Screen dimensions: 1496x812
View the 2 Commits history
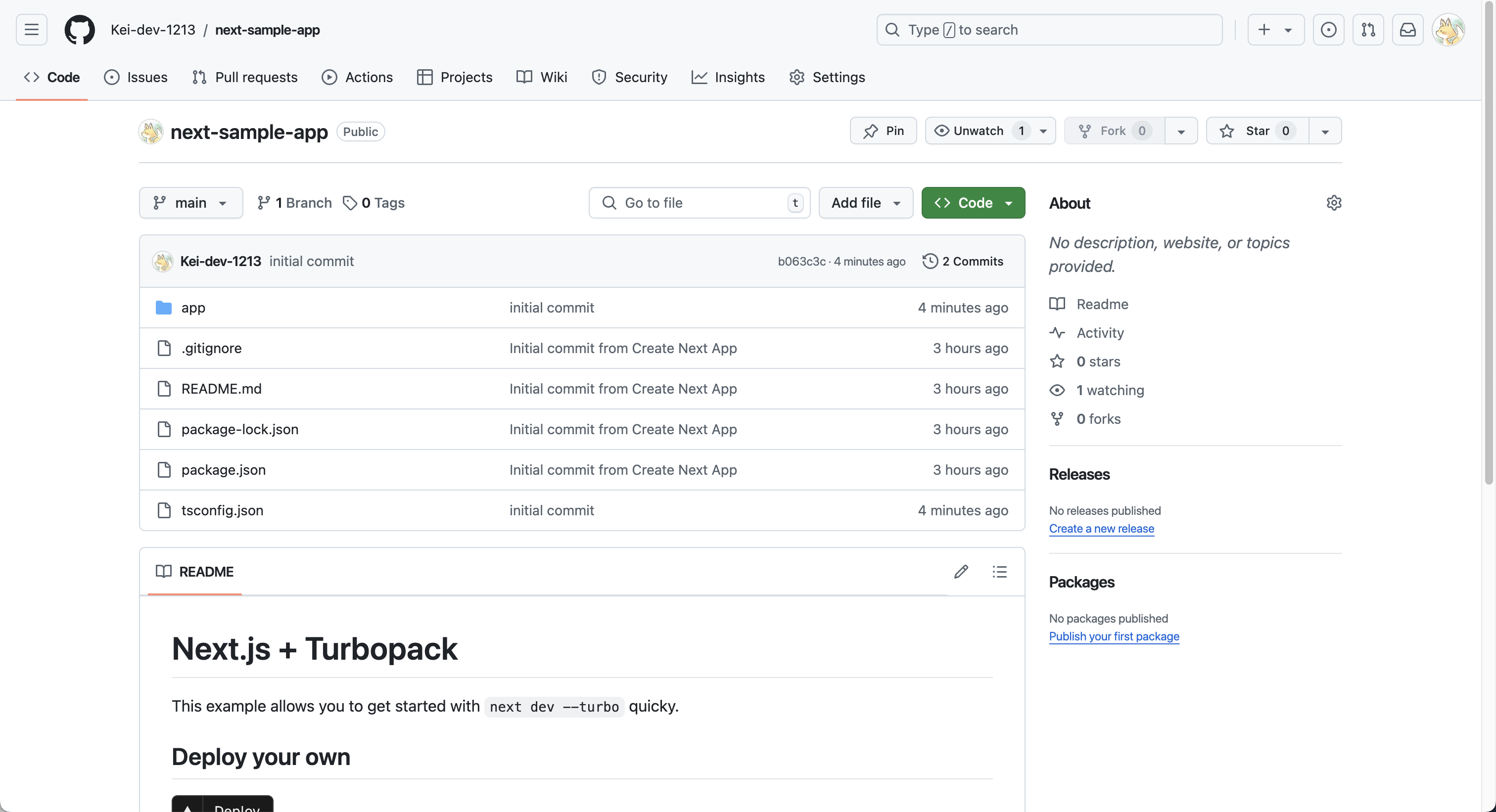963,261
